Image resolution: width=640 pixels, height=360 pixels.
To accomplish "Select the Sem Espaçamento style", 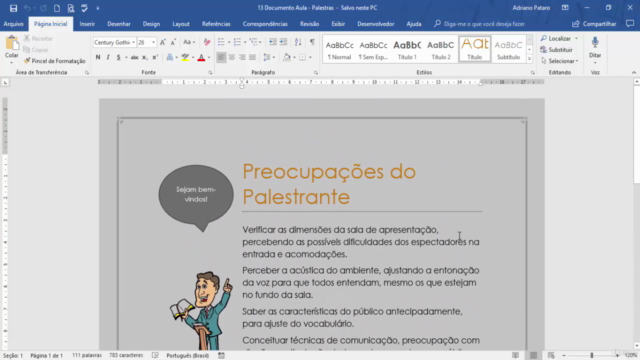I will (373, 49).
